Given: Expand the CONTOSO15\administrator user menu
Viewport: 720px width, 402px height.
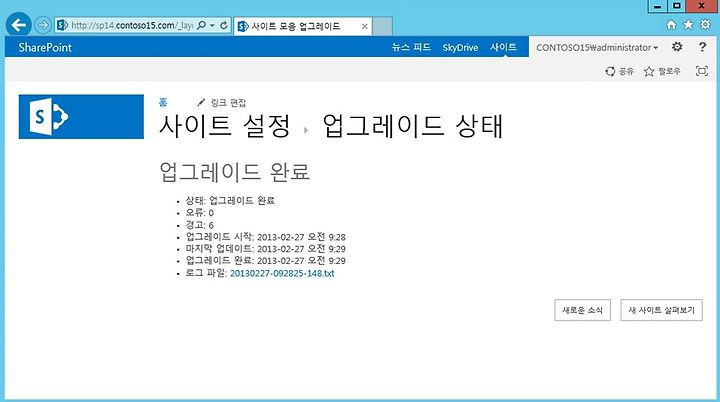Looking at the screenshot, I should (597, 47).
